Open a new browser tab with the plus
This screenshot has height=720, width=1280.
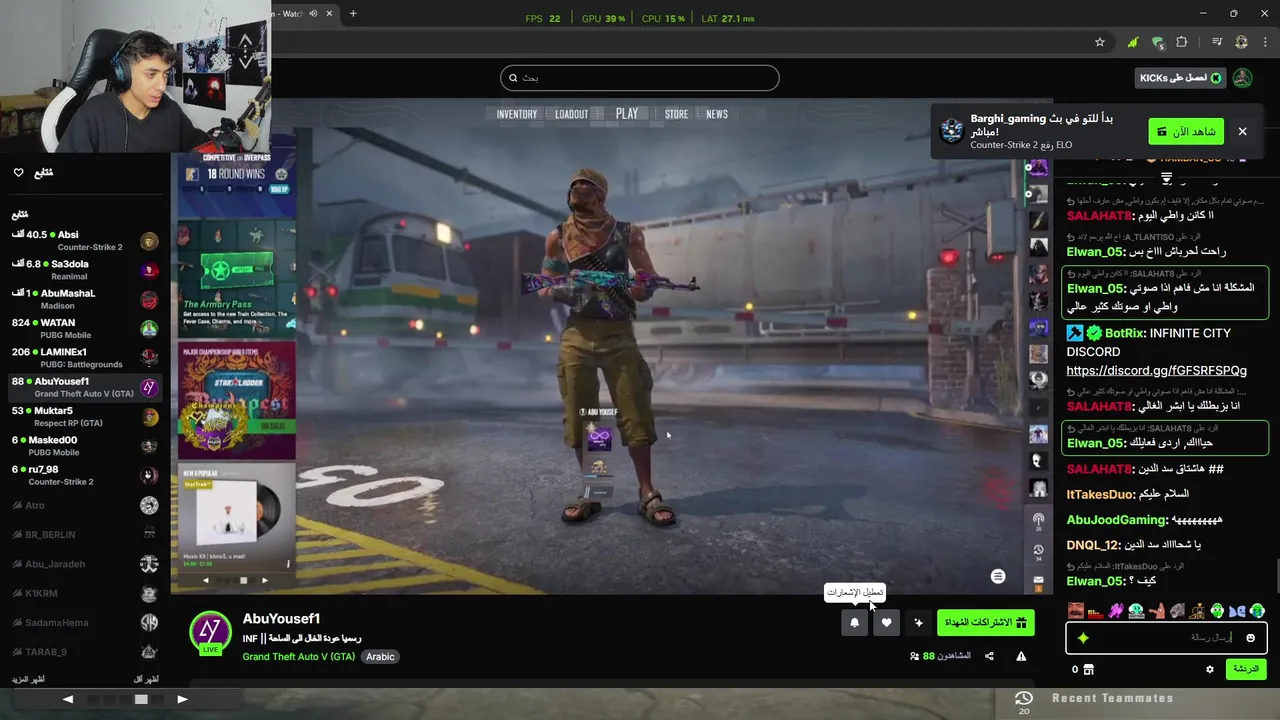point(353,13)
